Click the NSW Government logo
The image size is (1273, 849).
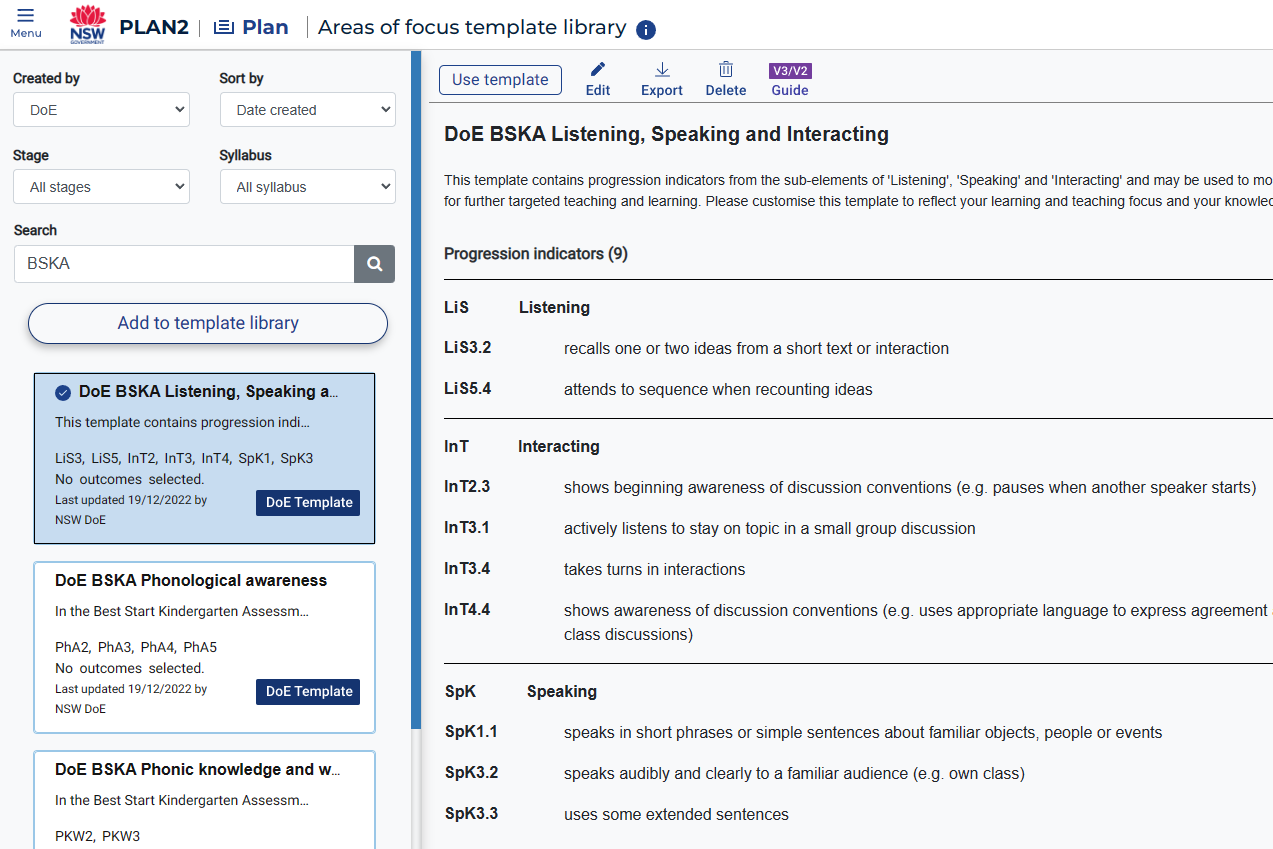[88, 24]
